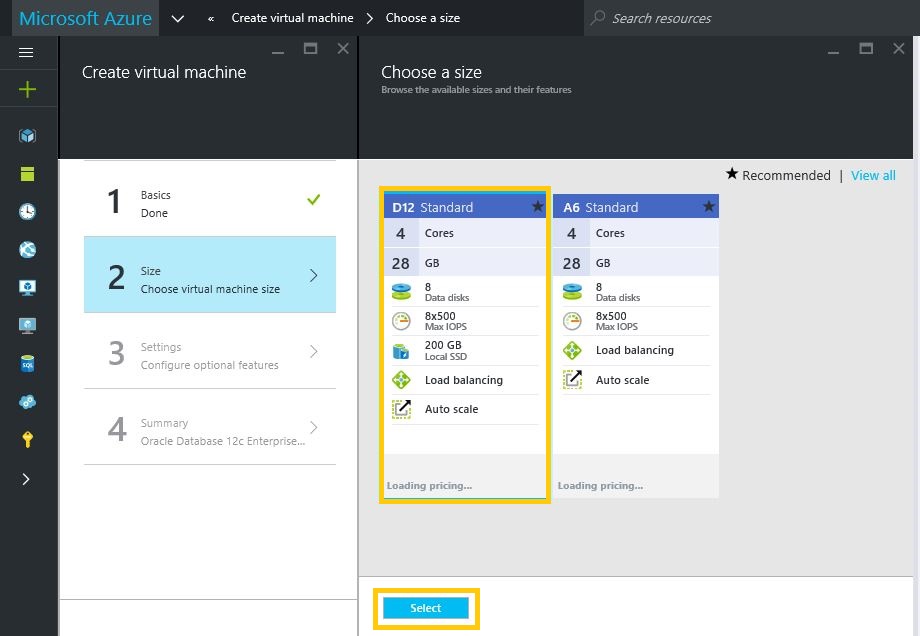Open the SQL databases sidebar icon
The width and height of the screenshot is (920, 636).
click(x=27, y=364)
